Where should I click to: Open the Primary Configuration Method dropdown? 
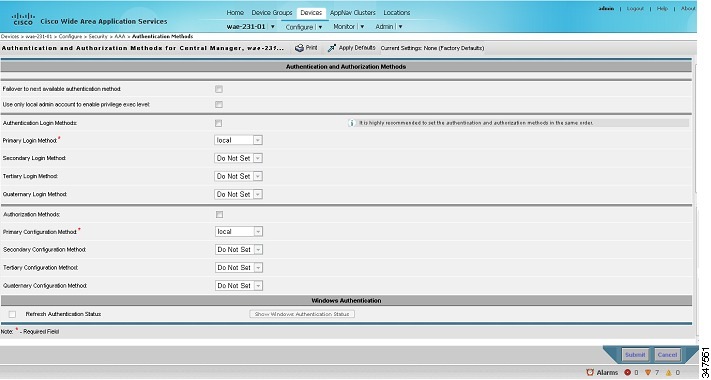[239, 232]
